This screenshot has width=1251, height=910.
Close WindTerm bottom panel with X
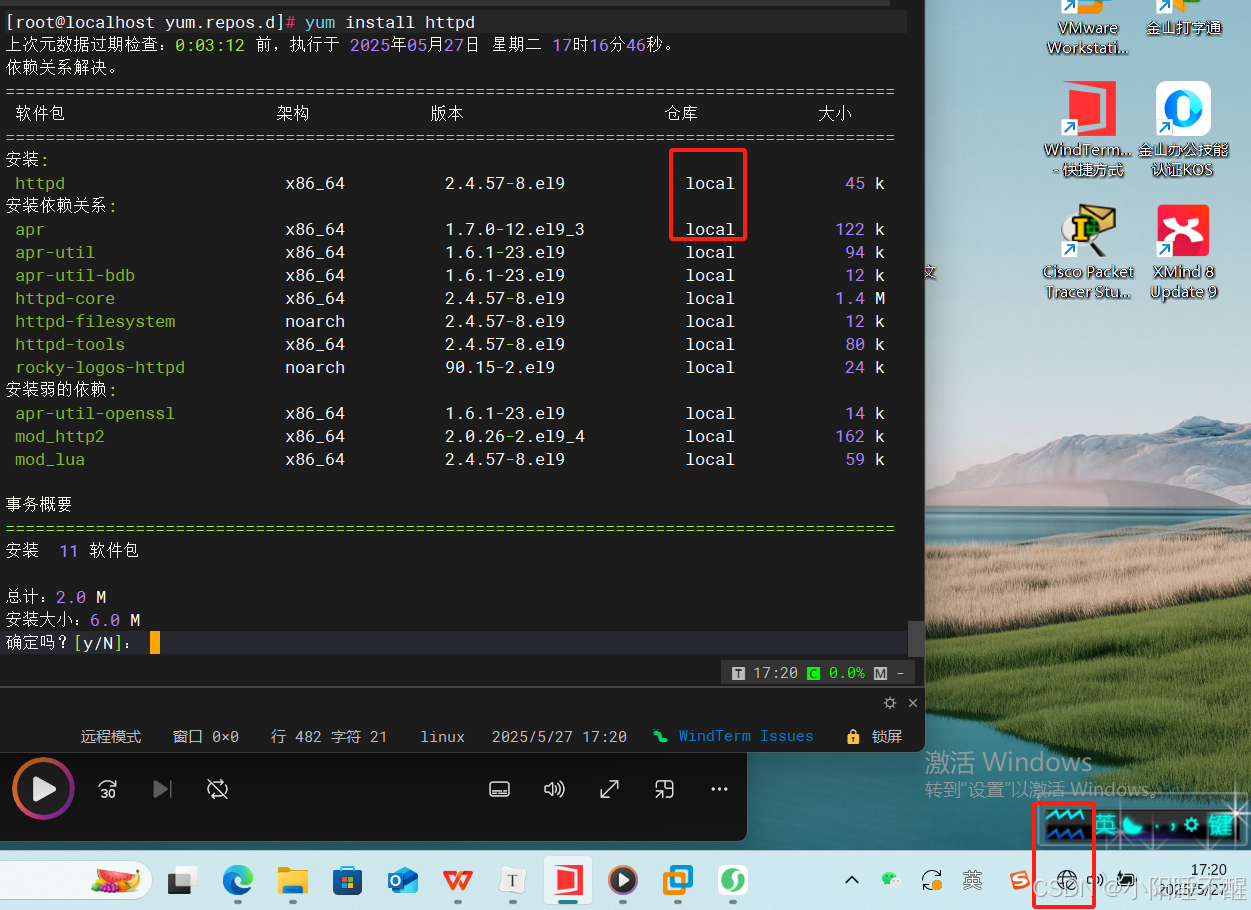(x=912, y=703)
